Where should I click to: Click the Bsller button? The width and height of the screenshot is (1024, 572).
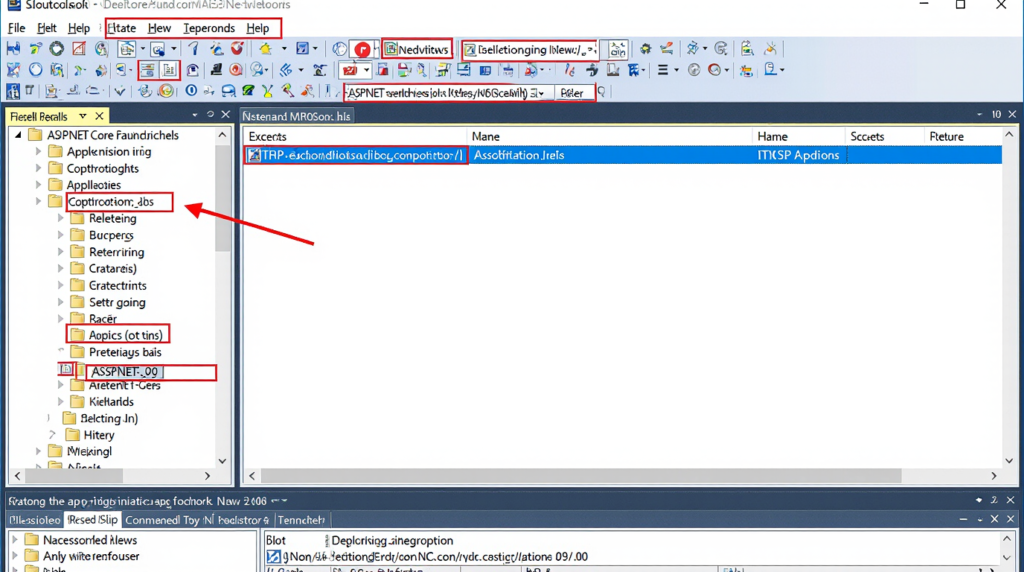tap(572, 93)
